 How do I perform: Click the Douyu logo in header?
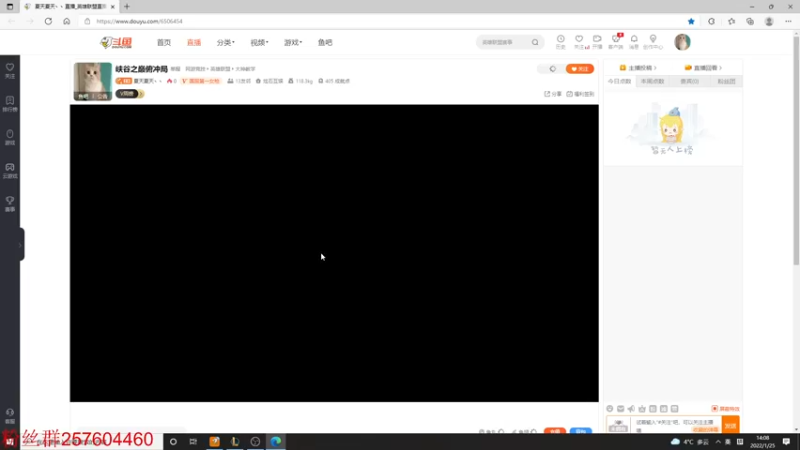tap(116, 42)
